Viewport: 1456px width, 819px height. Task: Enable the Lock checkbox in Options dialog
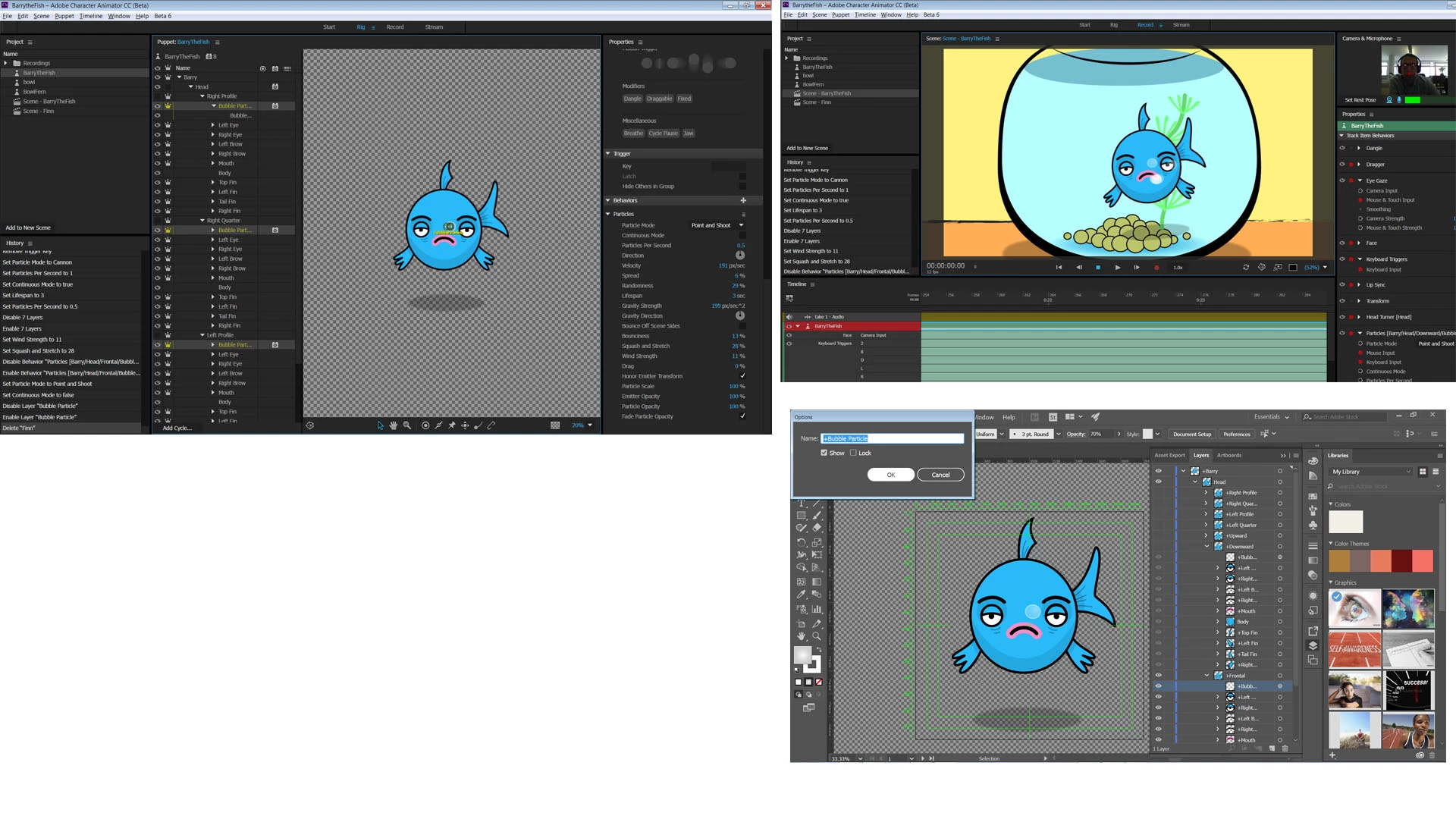click(x=853, y=453)
